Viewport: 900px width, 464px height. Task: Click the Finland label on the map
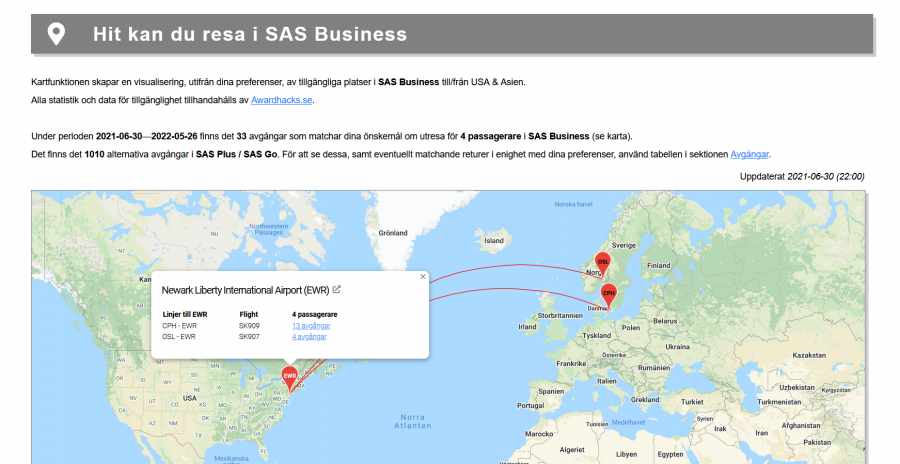[658, 265]
